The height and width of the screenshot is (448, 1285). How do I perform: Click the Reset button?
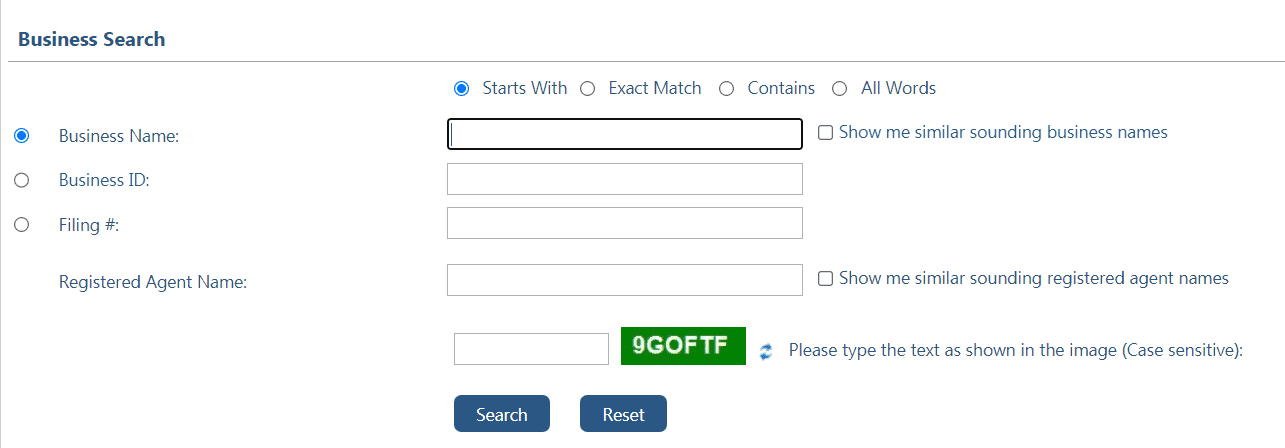click(623, 414)
